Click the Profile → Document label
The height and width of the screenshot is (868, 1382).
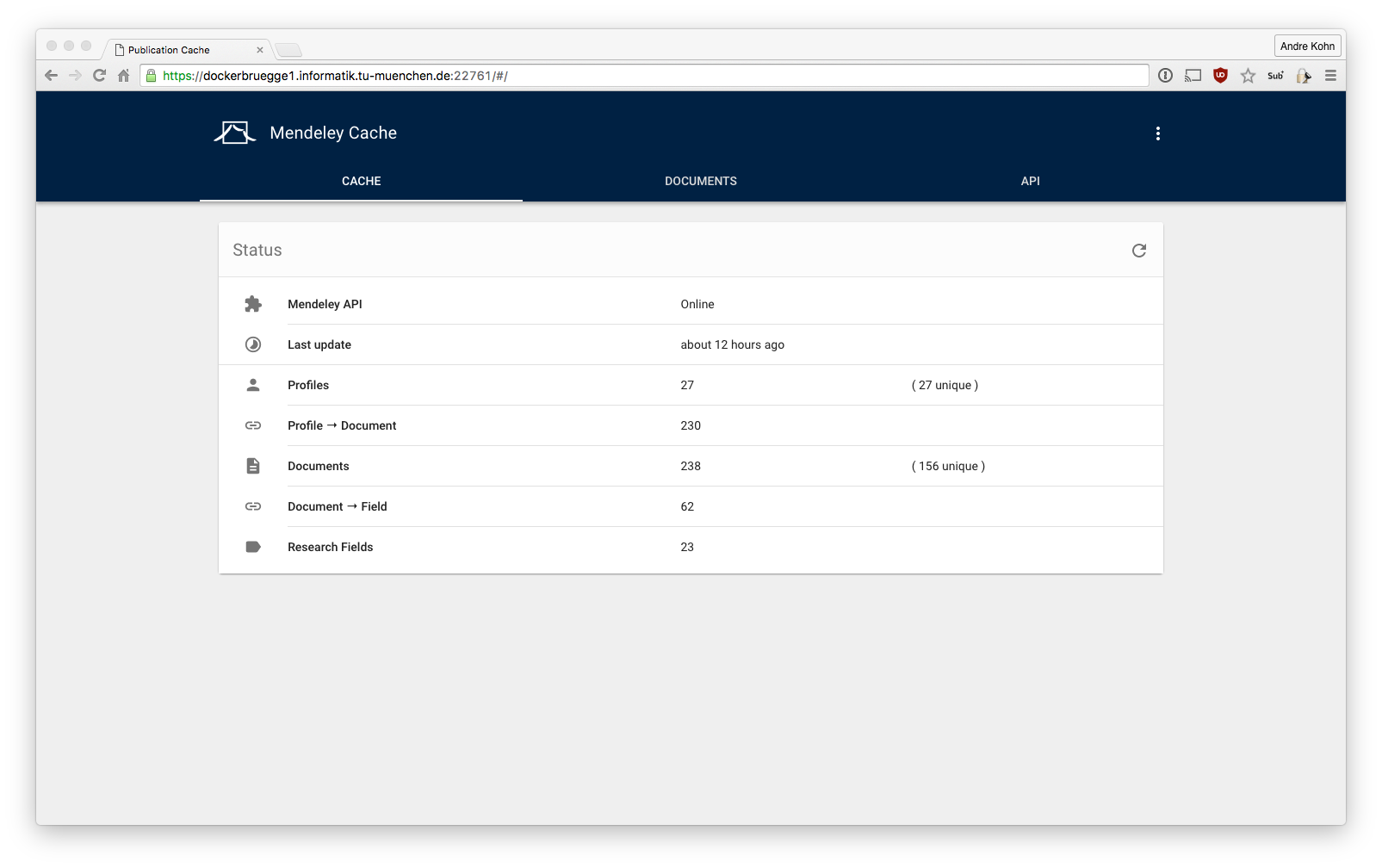(342, 425)
